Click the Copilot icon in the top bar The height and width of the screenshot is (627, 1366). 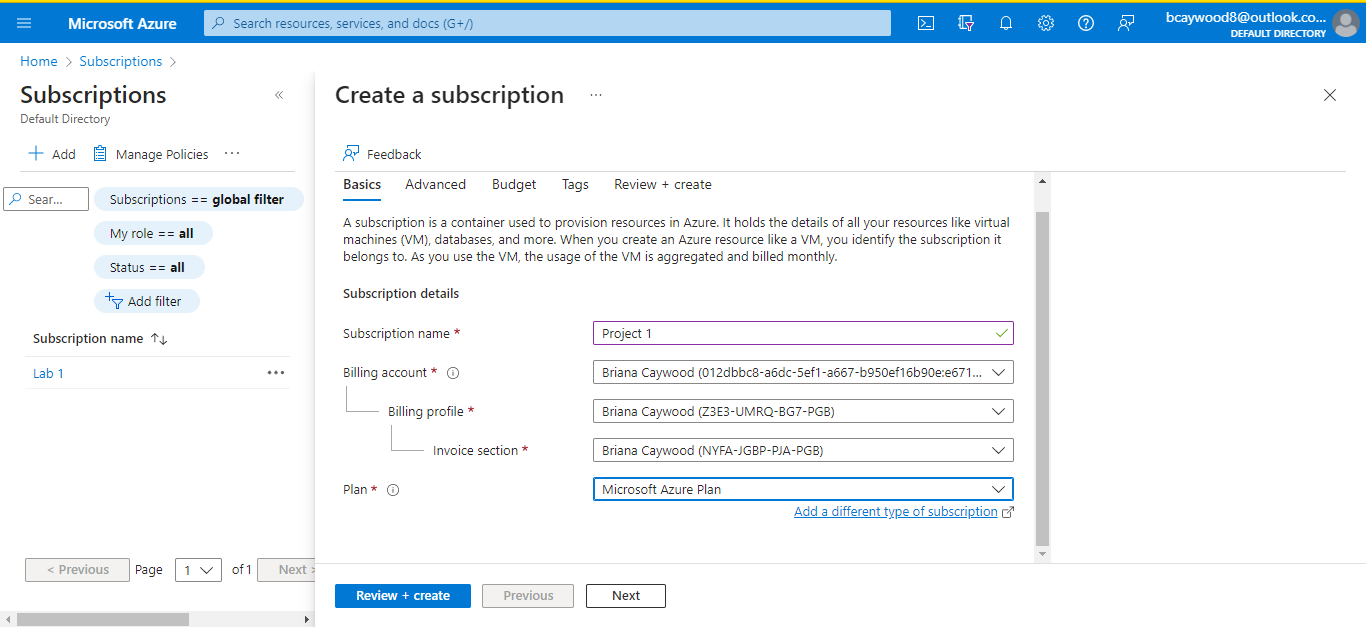[x=966, y=22]
